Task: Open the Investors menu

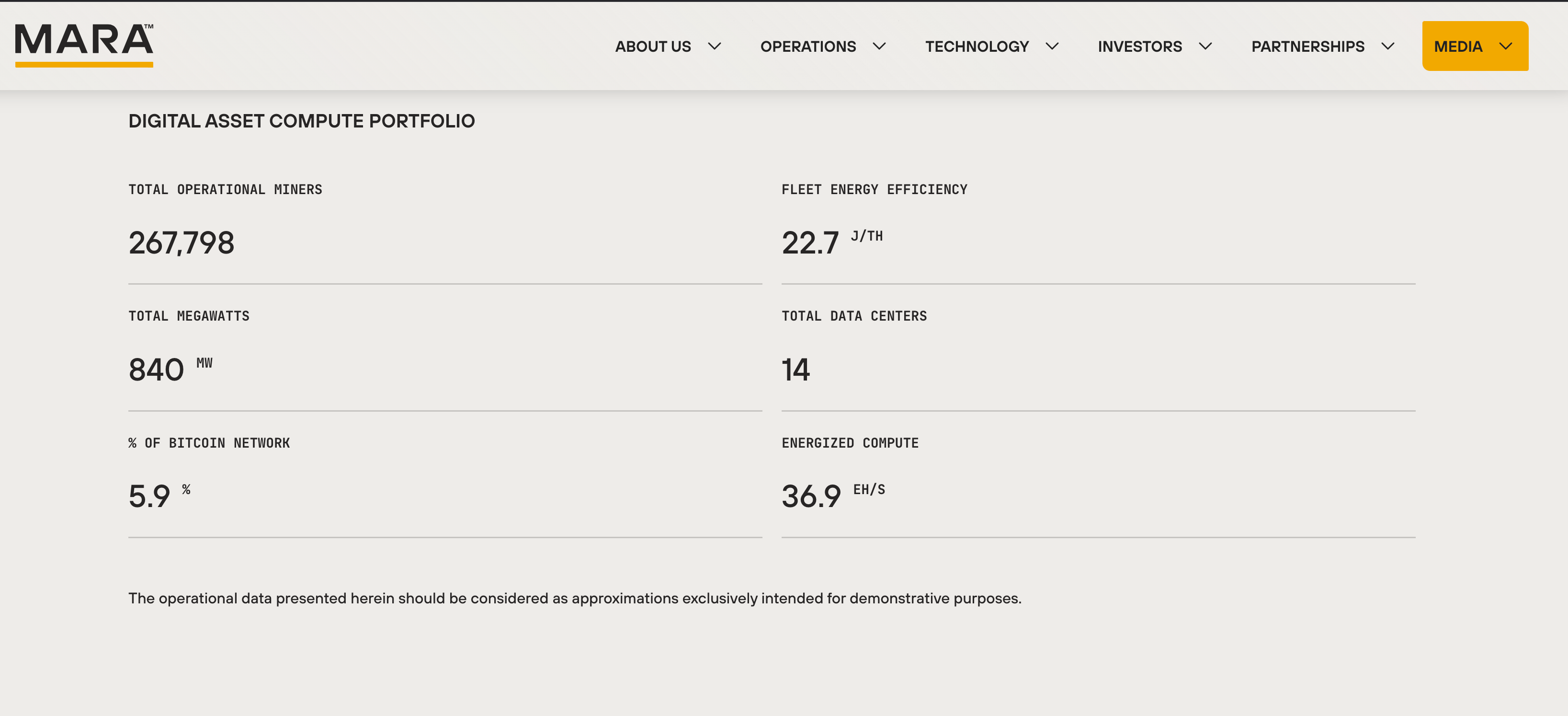Action: point(1139,46)
